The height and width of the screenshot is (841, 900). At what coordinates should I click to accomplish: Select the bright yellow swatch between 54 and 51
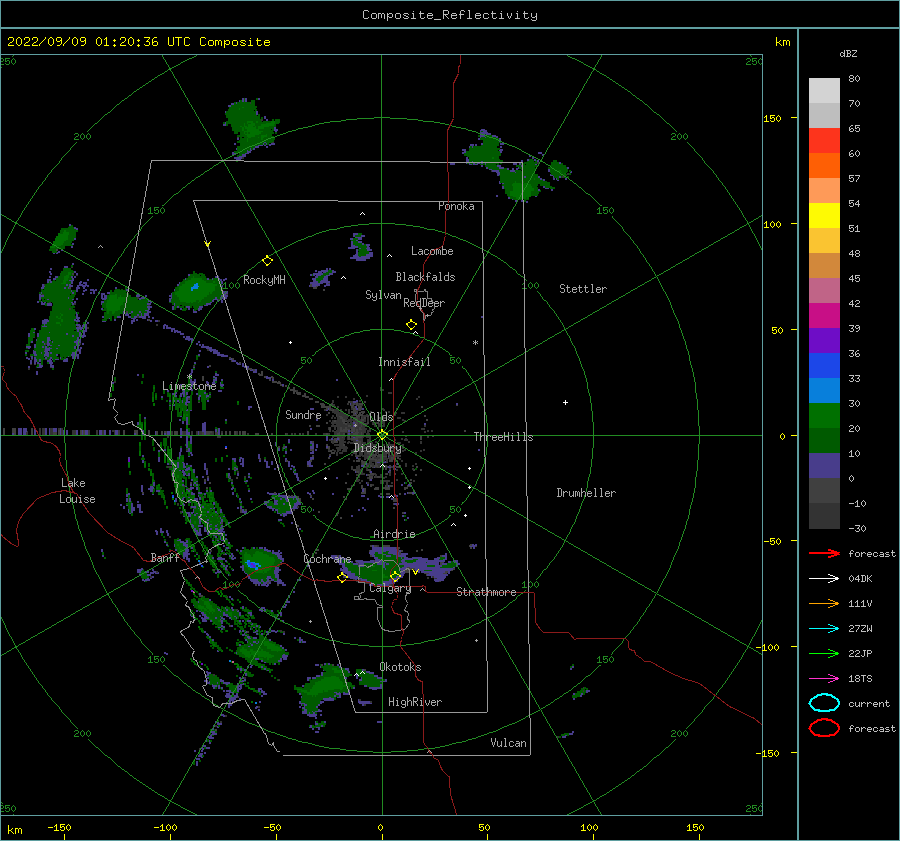coord(824,216)
